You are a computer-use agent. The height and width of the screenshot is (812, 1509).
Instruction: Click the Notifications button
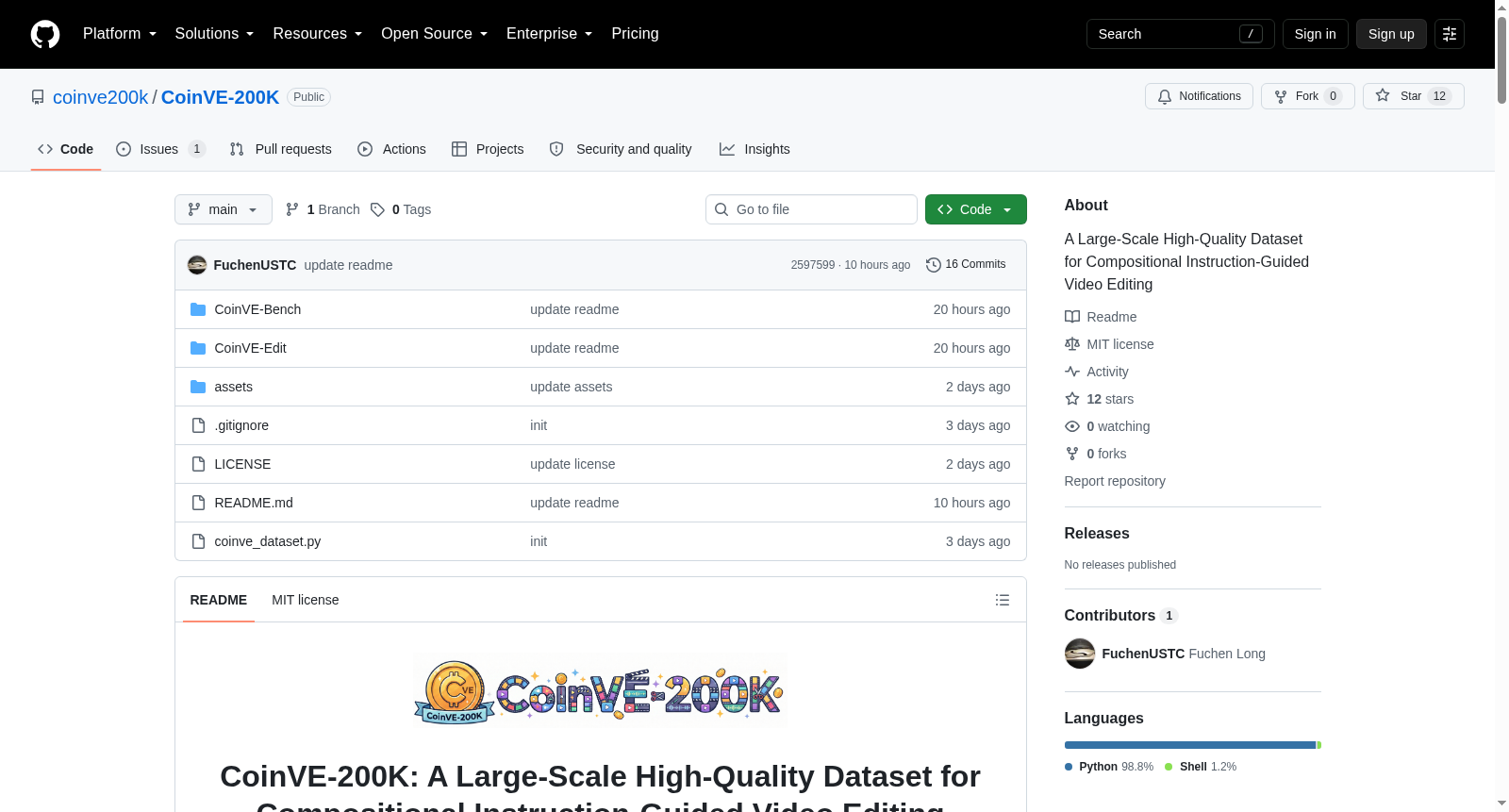tap(1199, 96)
